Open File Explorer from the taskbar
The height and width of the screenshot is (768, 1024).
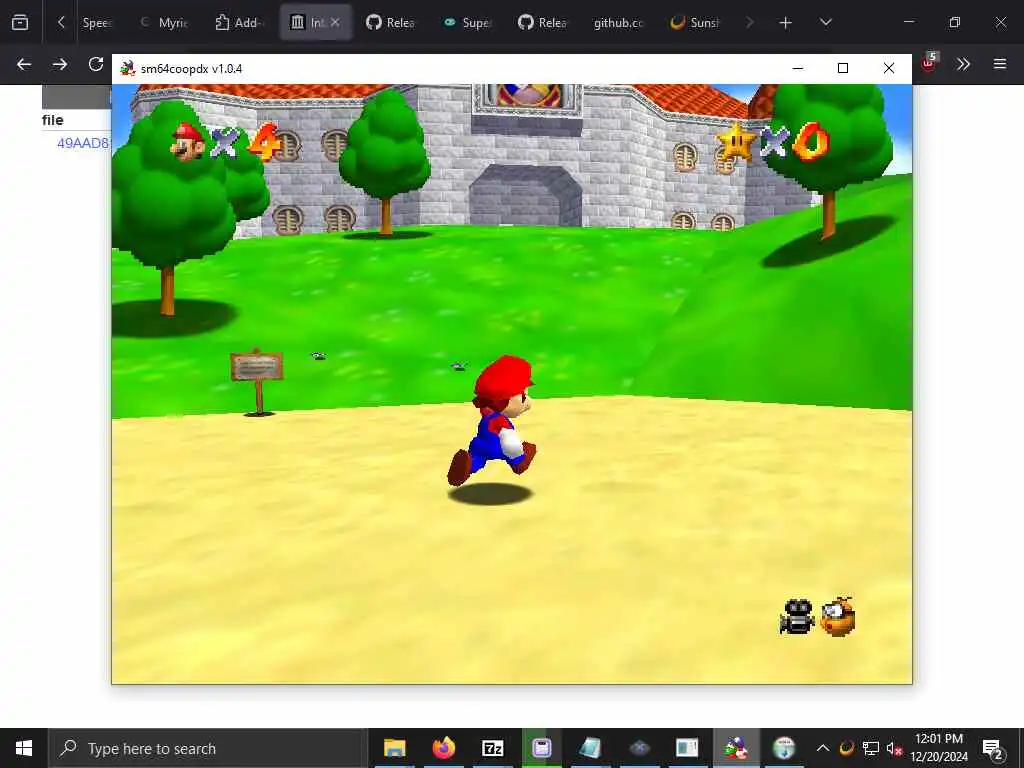(394, 748)
